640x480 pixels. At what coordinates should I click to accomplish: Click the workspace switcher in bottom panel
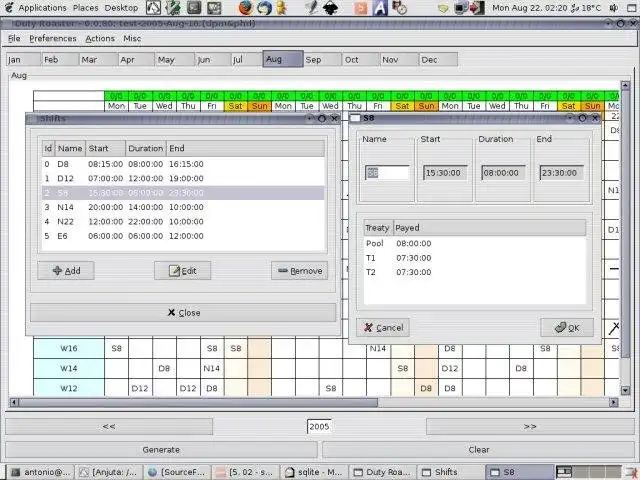pos(588,472)
